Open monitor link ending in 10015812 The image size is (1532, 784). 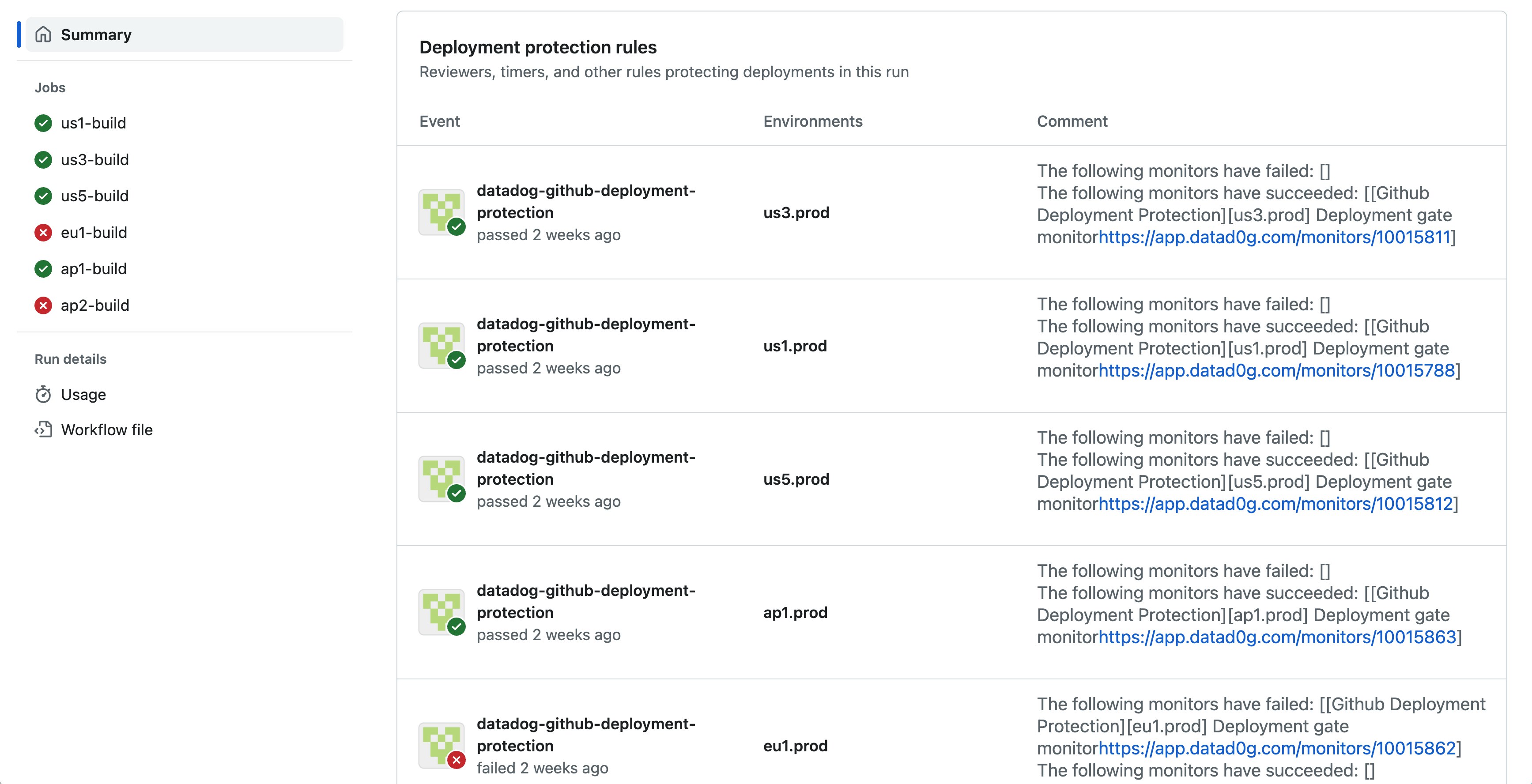click(x=1275, y=504)
